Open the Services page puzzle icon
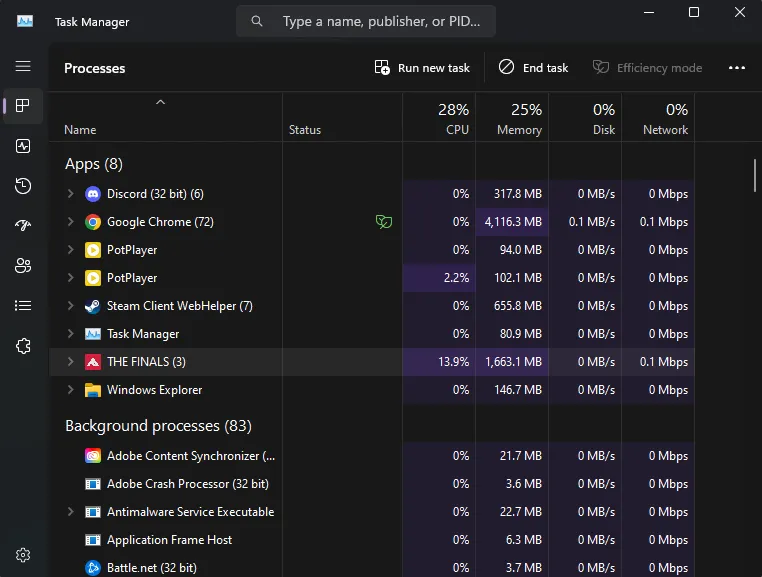 (x=23, y=345)
